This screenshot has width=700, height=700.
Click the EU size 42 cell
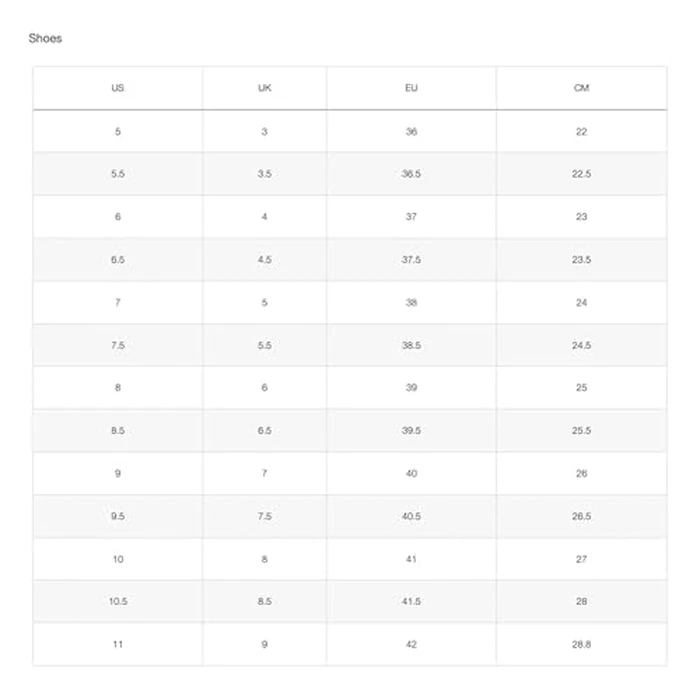coord(411,644)
